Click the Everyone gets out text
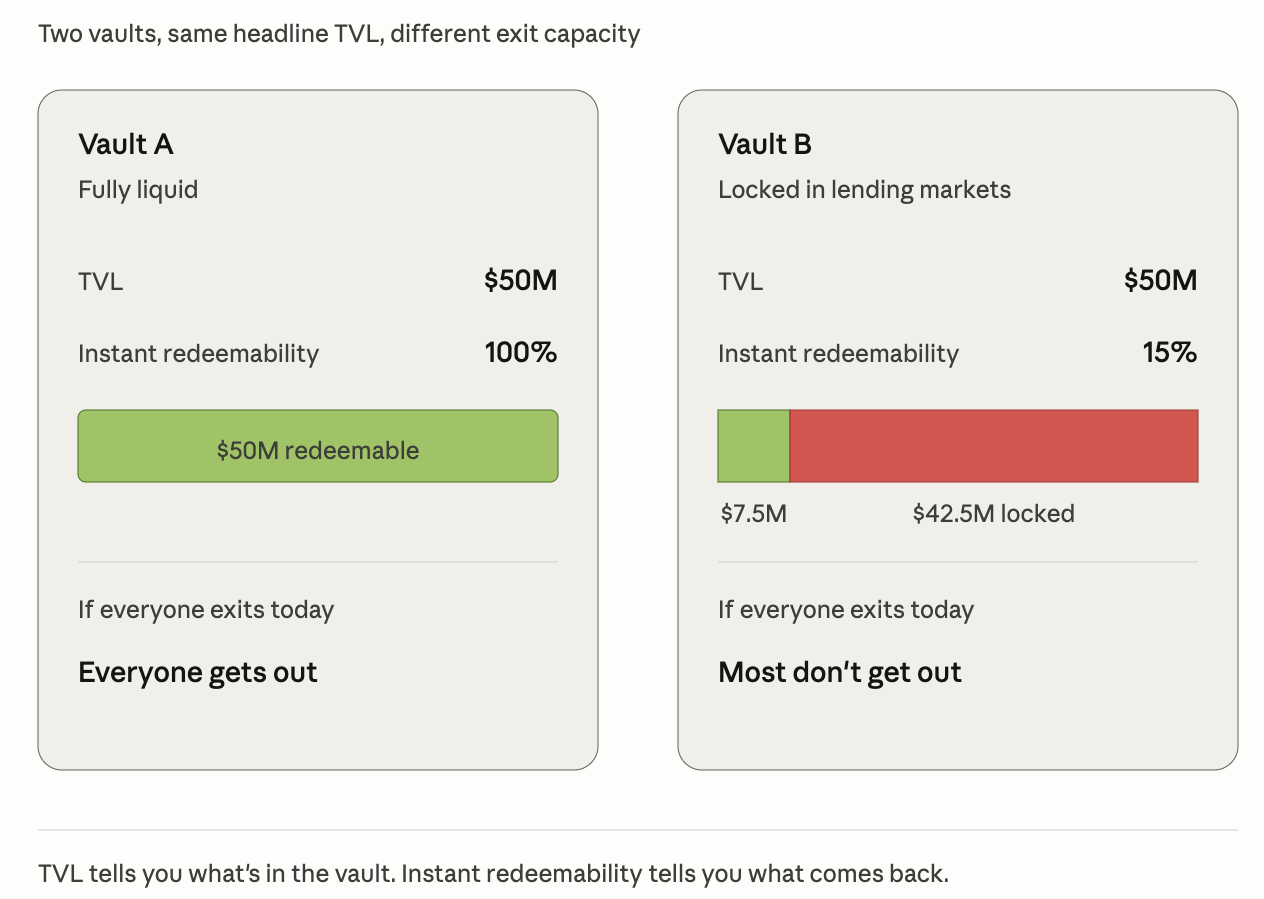This screenshot has height=899, width=1264. [198, 672]
